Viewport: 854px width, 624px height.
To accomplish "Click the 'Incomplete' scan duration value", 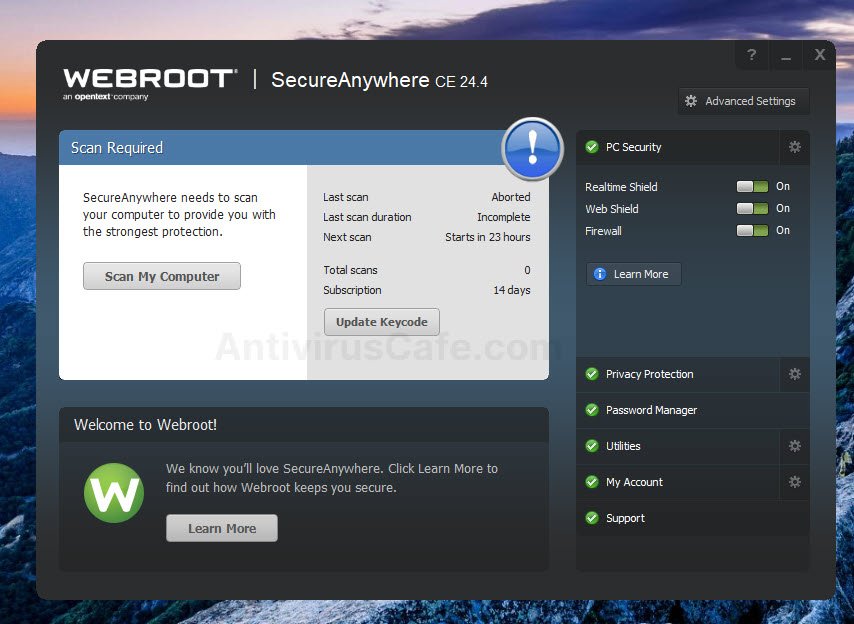I will tap(504, 217).
